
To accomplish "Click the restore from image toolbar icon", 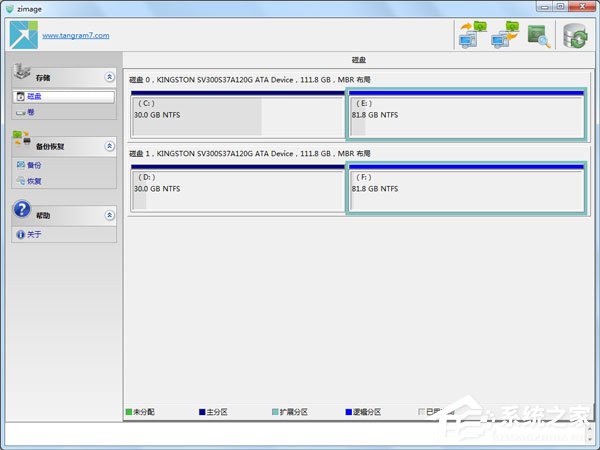I will point(503,35).
